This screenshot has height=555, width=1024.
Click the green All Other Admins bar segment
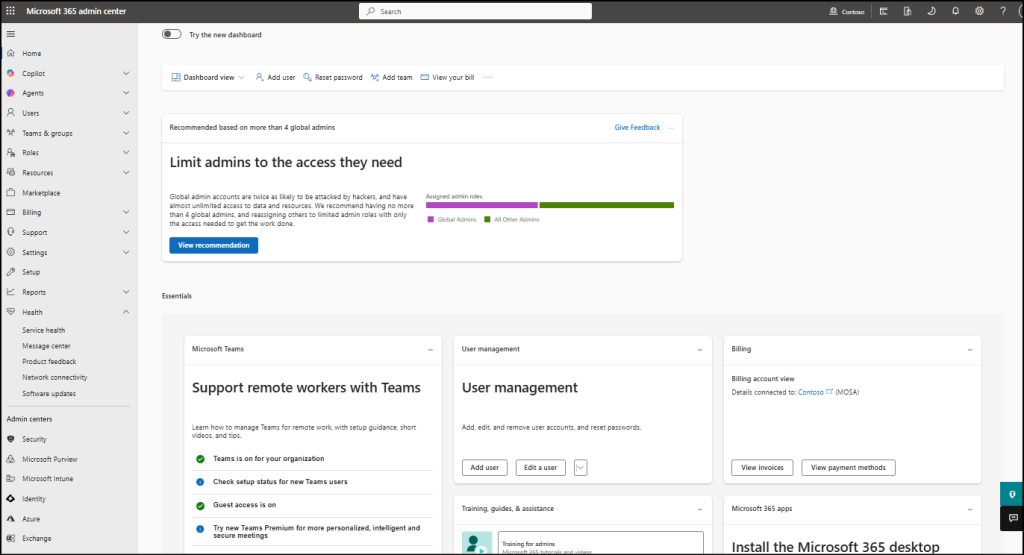(607, 205)
